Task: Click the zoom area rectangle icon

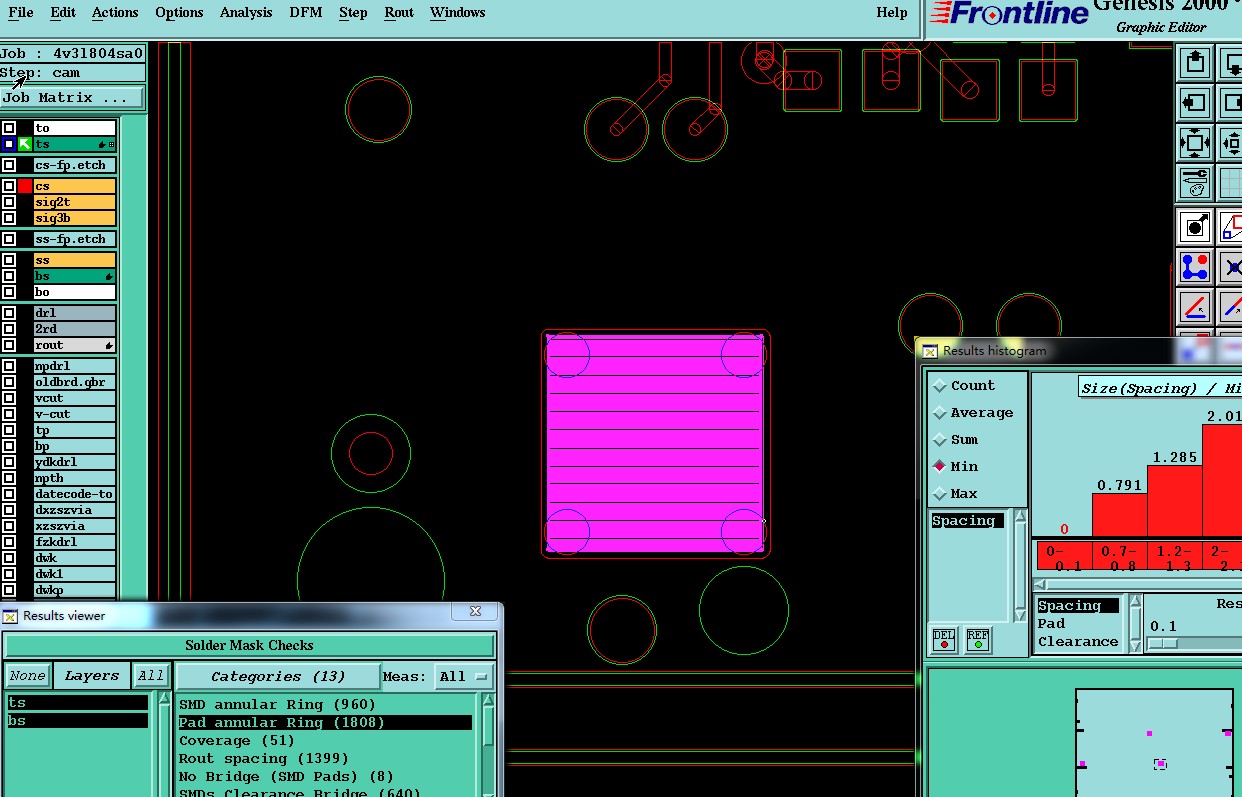Action: tap(1231, 227)
